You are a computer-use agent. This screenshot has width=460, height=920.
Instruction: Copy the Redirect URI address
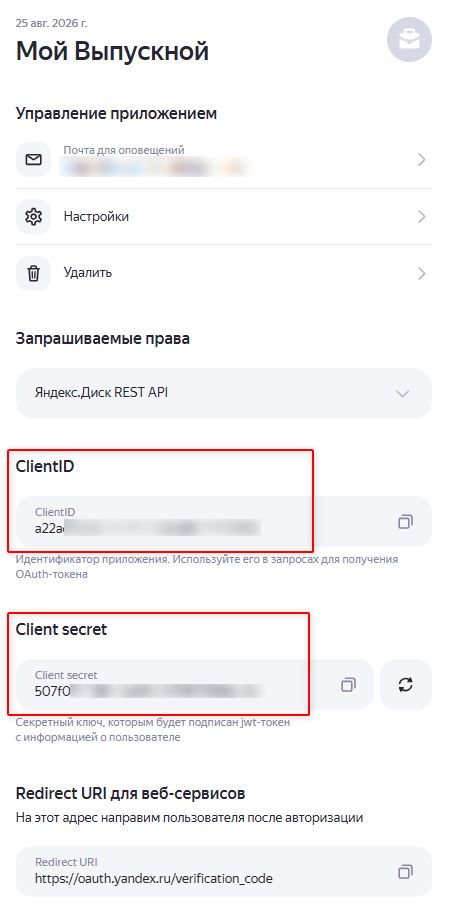click(405, 871)
